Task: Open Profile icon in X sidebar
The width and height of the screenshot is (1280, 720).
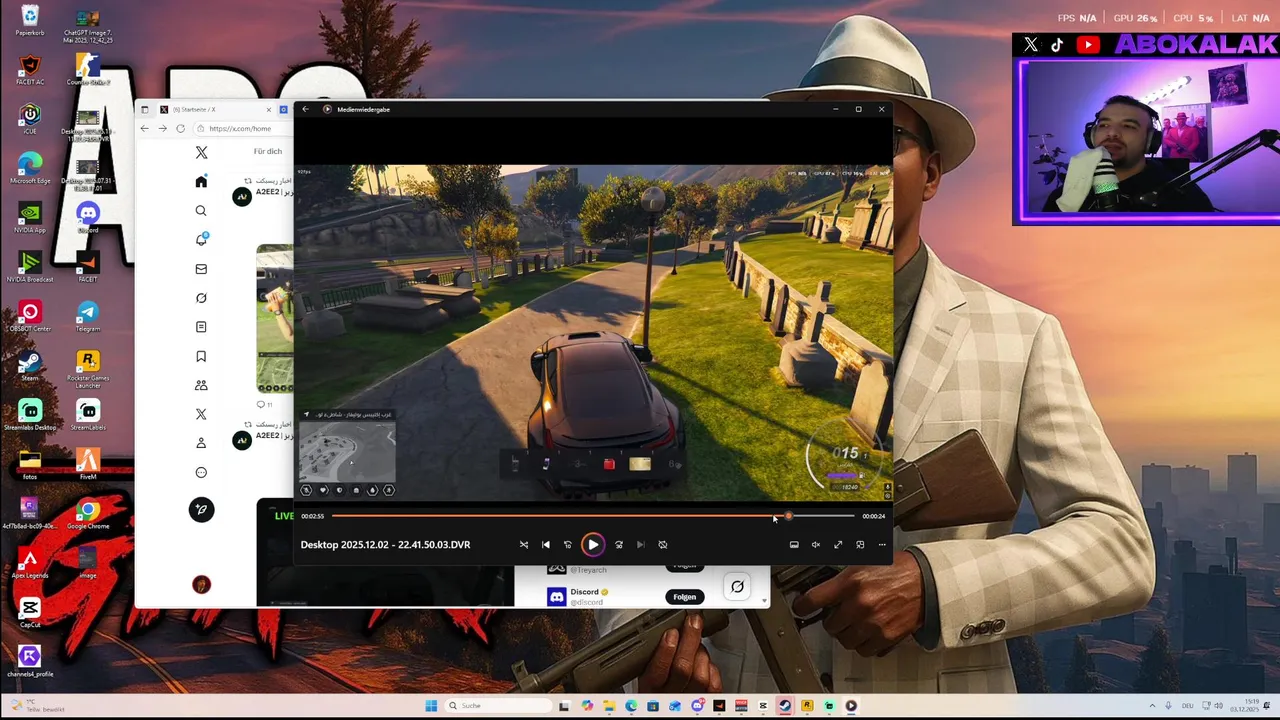Action: pyautogui.click(x=201, y=443)
